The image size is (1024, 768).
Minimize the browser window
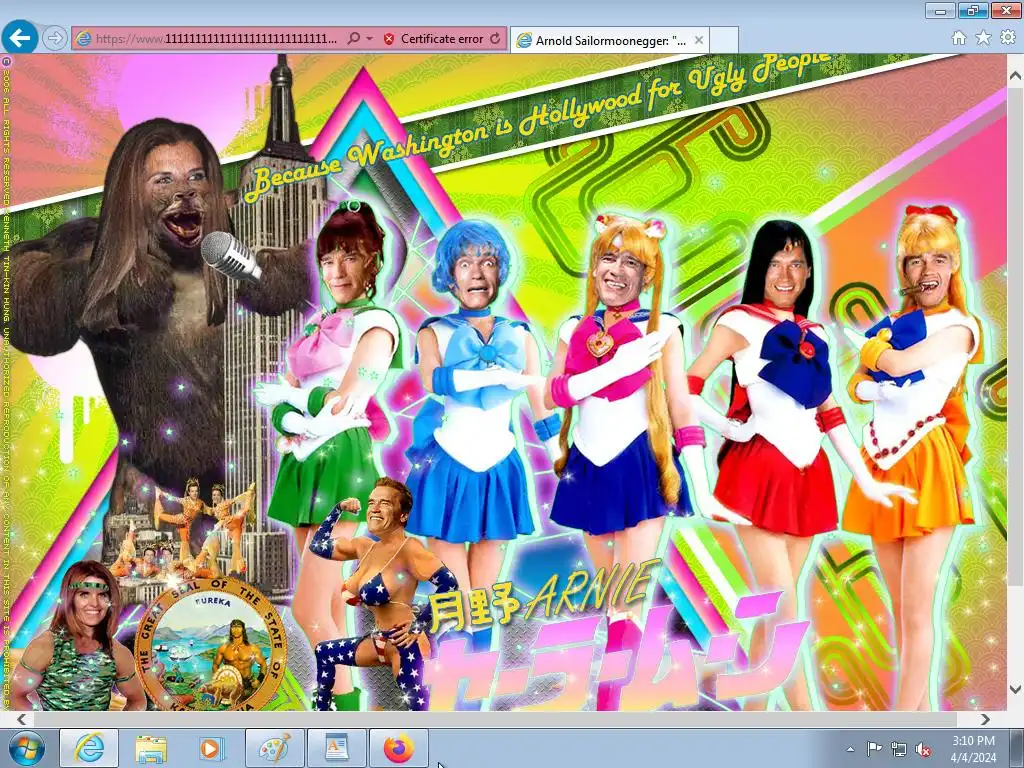940,10
